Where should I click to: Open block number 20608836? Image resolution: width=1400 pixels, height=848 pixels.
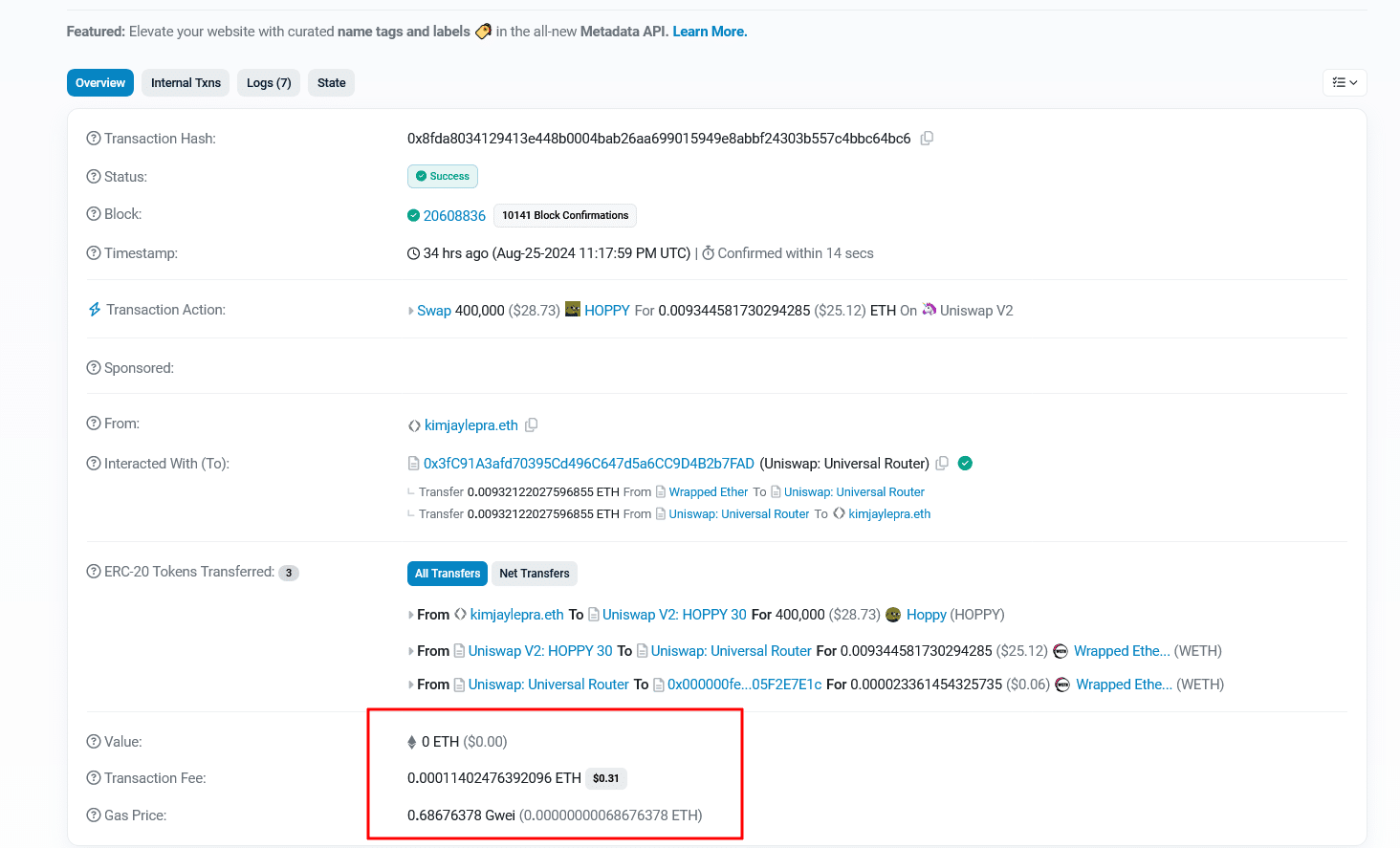tap(454, 216)
